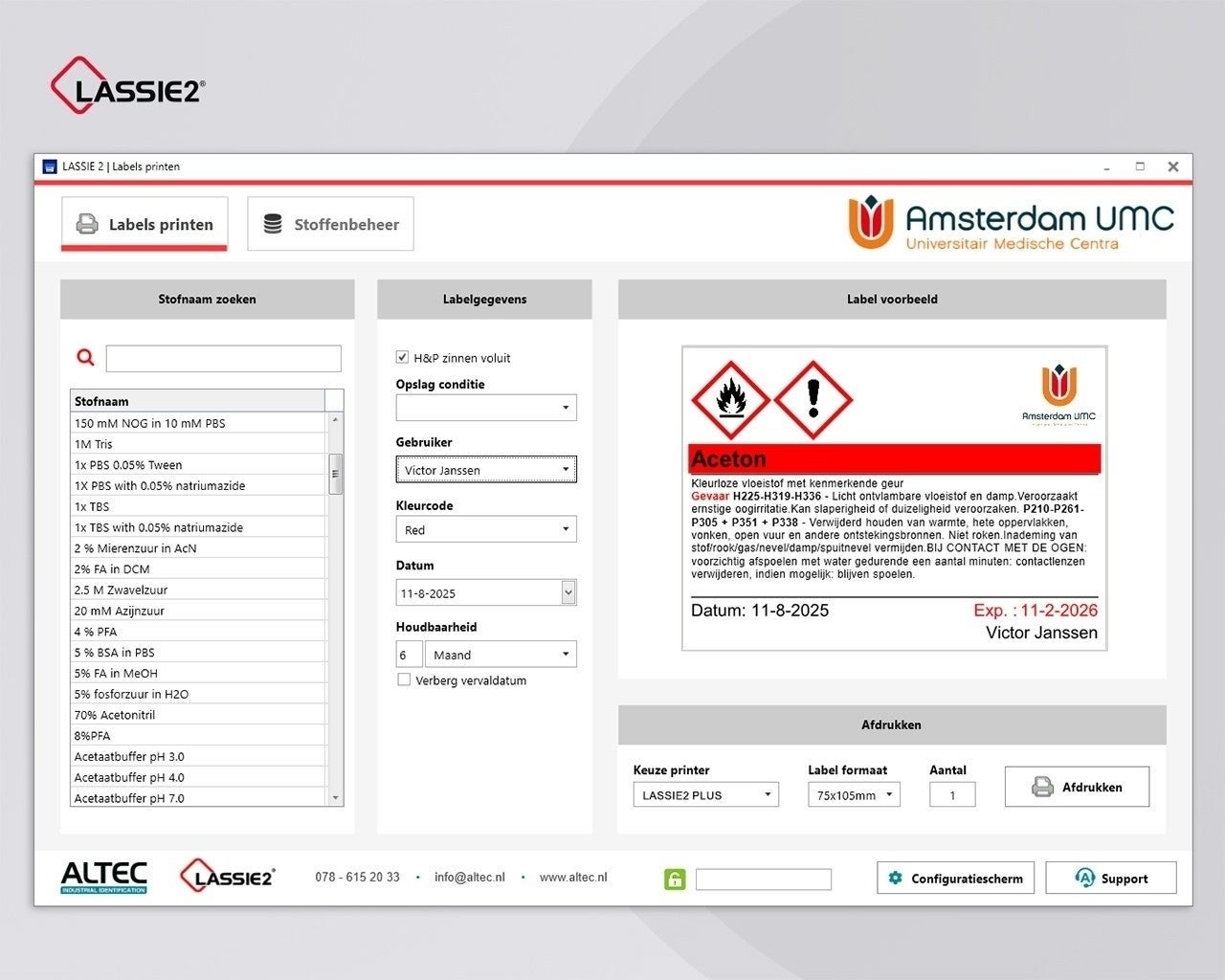This screenshot has width=1225, height=980.
Task: Click the printer icon on Afdrukken button
Action: 1042,788
